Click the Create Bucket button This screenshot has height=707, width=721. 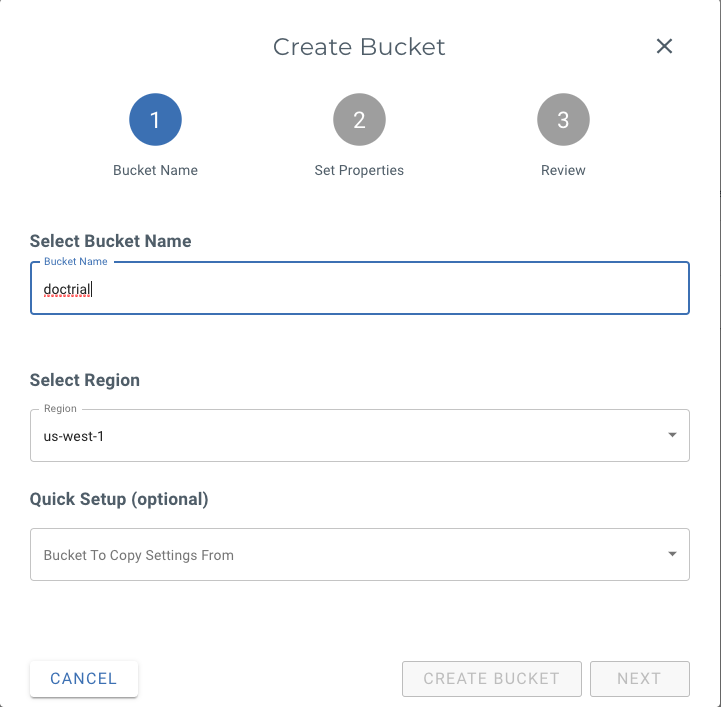tap(491, 678)
